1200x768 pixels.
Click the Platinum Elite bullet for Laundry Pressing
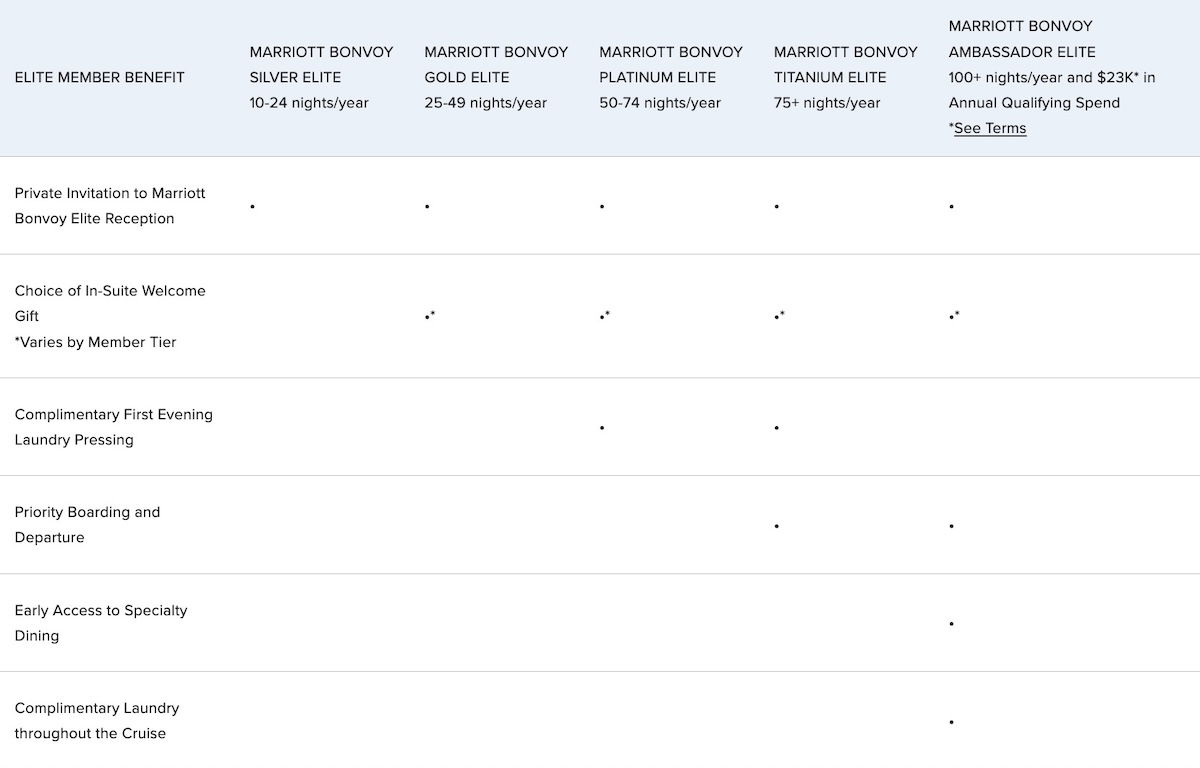tap(602, 428)
